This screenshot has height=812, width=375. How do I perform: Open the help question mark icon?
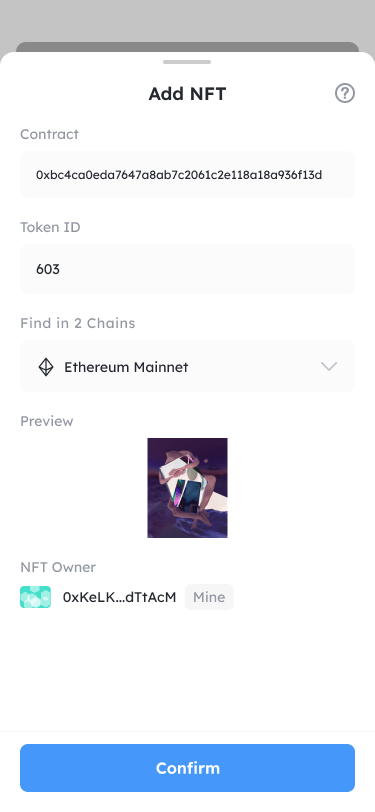(345, 94)
